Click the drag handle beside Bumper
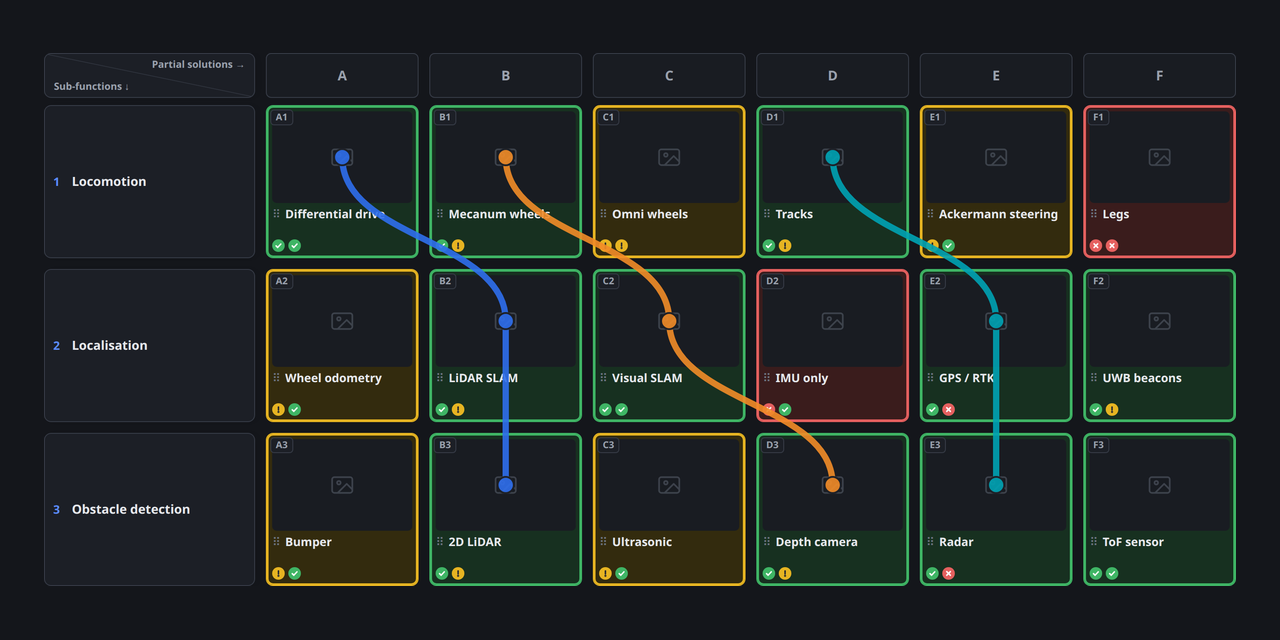Viewport: 1280px width, 640px height. (x=277, y=542)
